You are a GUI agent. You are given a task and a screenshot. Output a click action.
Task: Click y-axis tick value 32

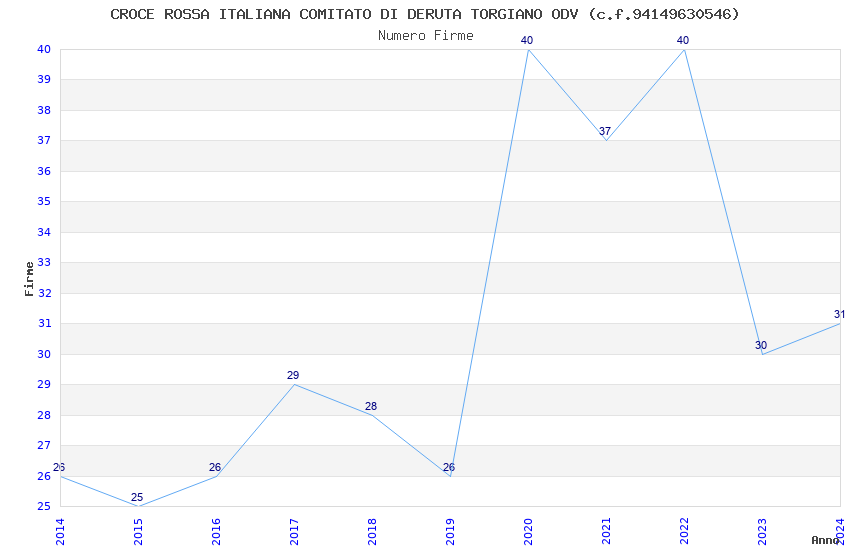[x=44, y=293]
